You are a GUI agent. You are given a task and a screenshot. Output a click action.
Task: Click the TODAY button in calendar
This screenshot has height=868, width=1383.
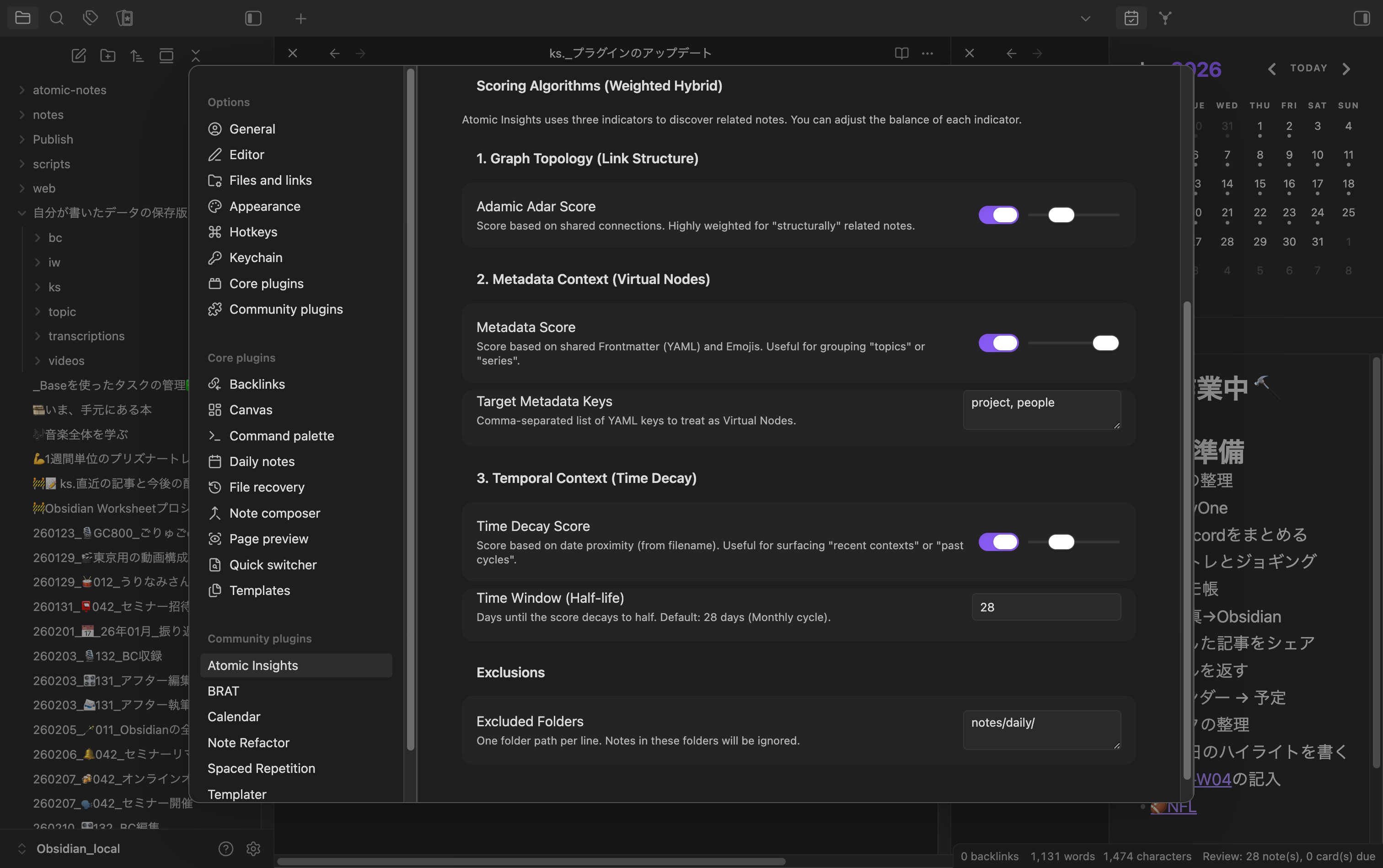coord(1308,68)
